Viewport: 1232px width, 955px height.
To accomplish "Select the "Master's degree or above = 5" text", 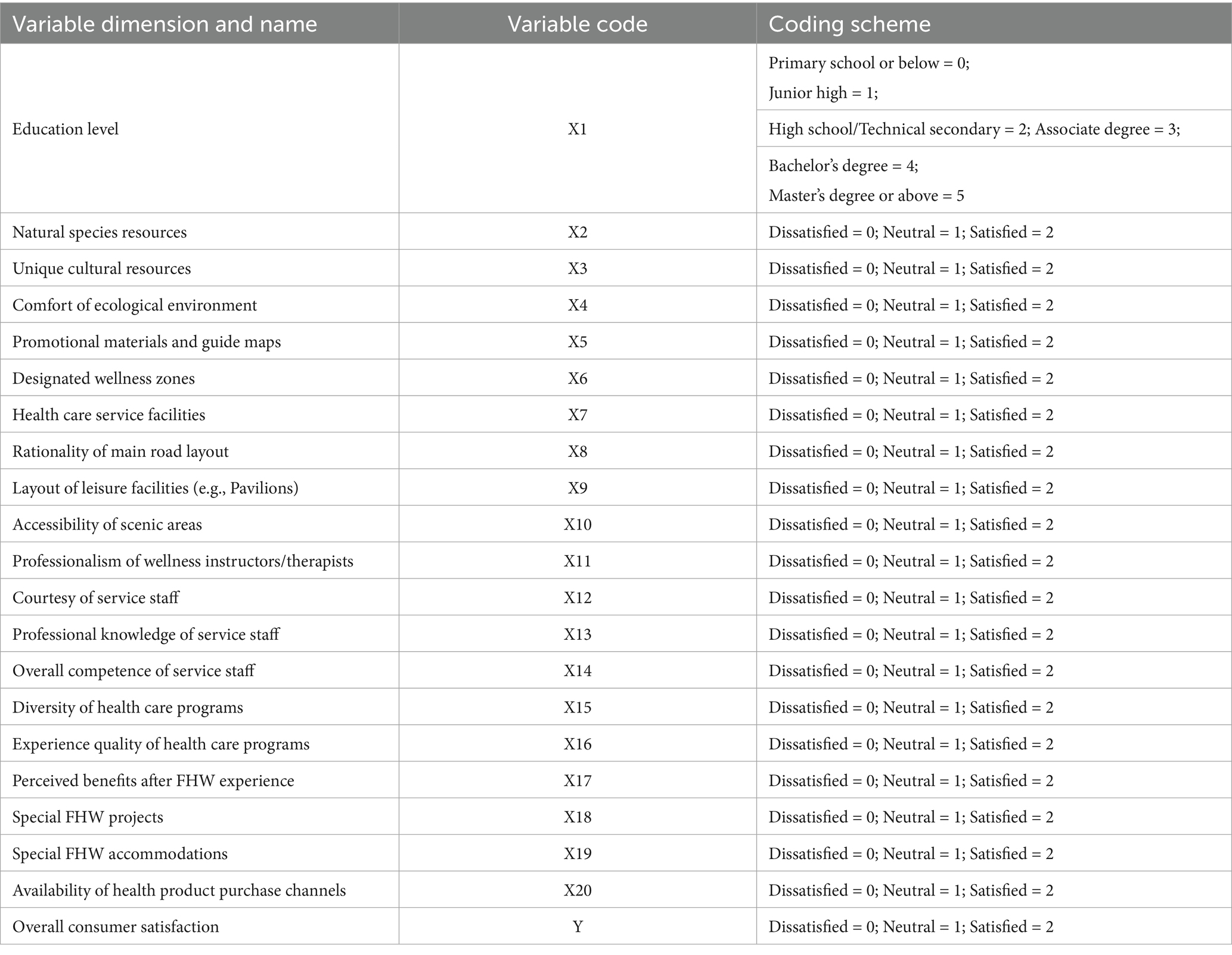I will [866, 196].
